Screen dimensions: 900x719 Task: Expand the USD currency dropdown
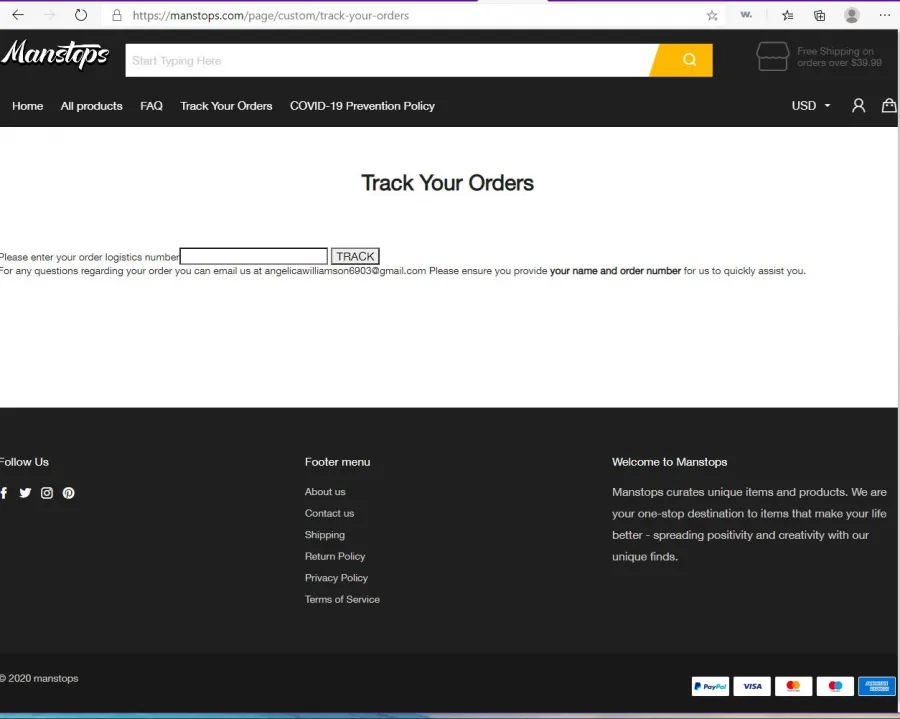[810, 106]
